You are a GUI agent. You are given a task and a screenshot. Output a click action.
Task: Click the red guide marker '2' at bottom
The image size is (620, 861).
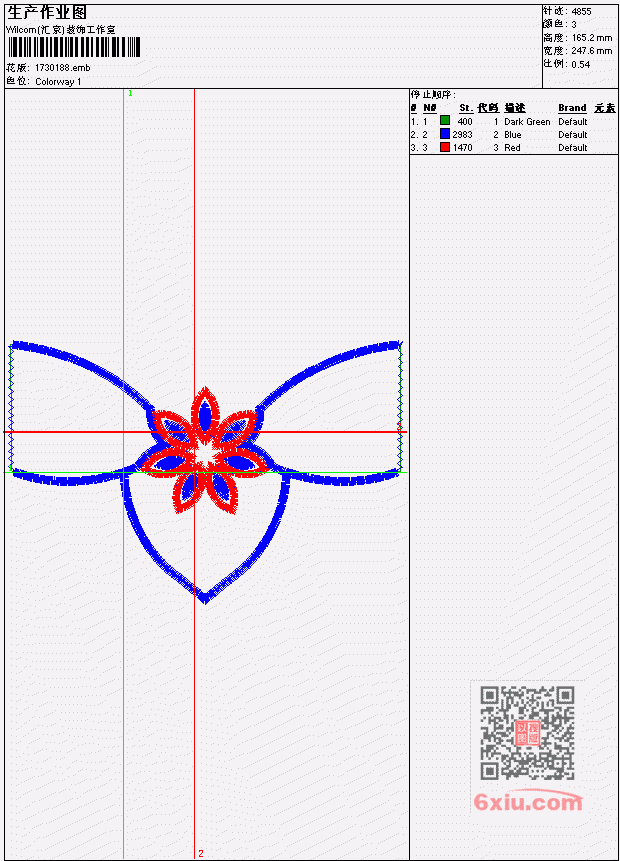point(200,853)
